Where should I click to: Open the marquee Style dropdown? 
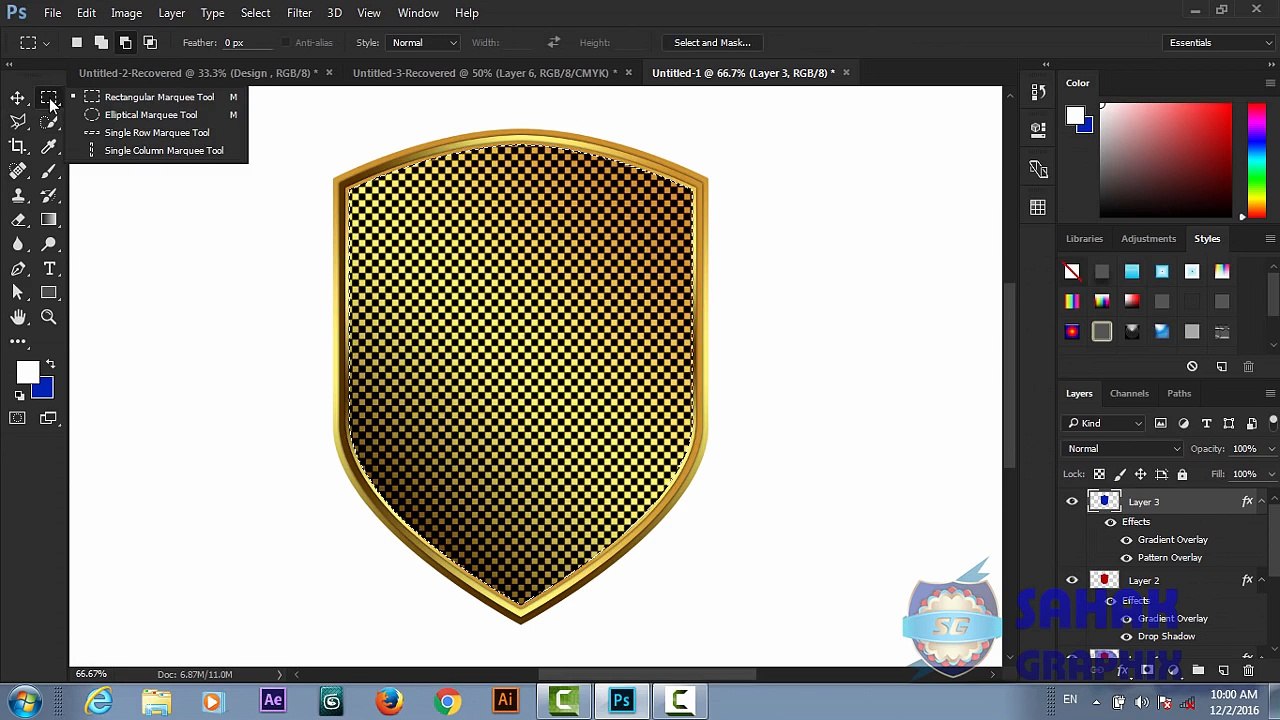point(424,43)
